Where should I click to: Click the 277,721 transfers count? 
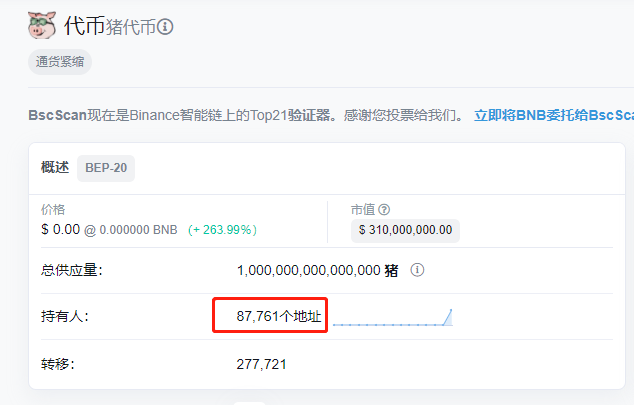pyautogui.click(x=261, y=364)
